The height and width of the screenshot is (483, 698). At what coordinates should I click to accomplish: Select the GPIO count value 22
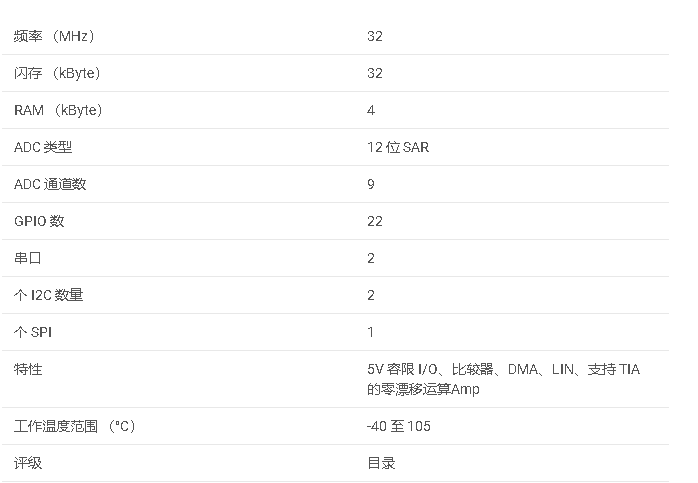click(x=375, y=221)
